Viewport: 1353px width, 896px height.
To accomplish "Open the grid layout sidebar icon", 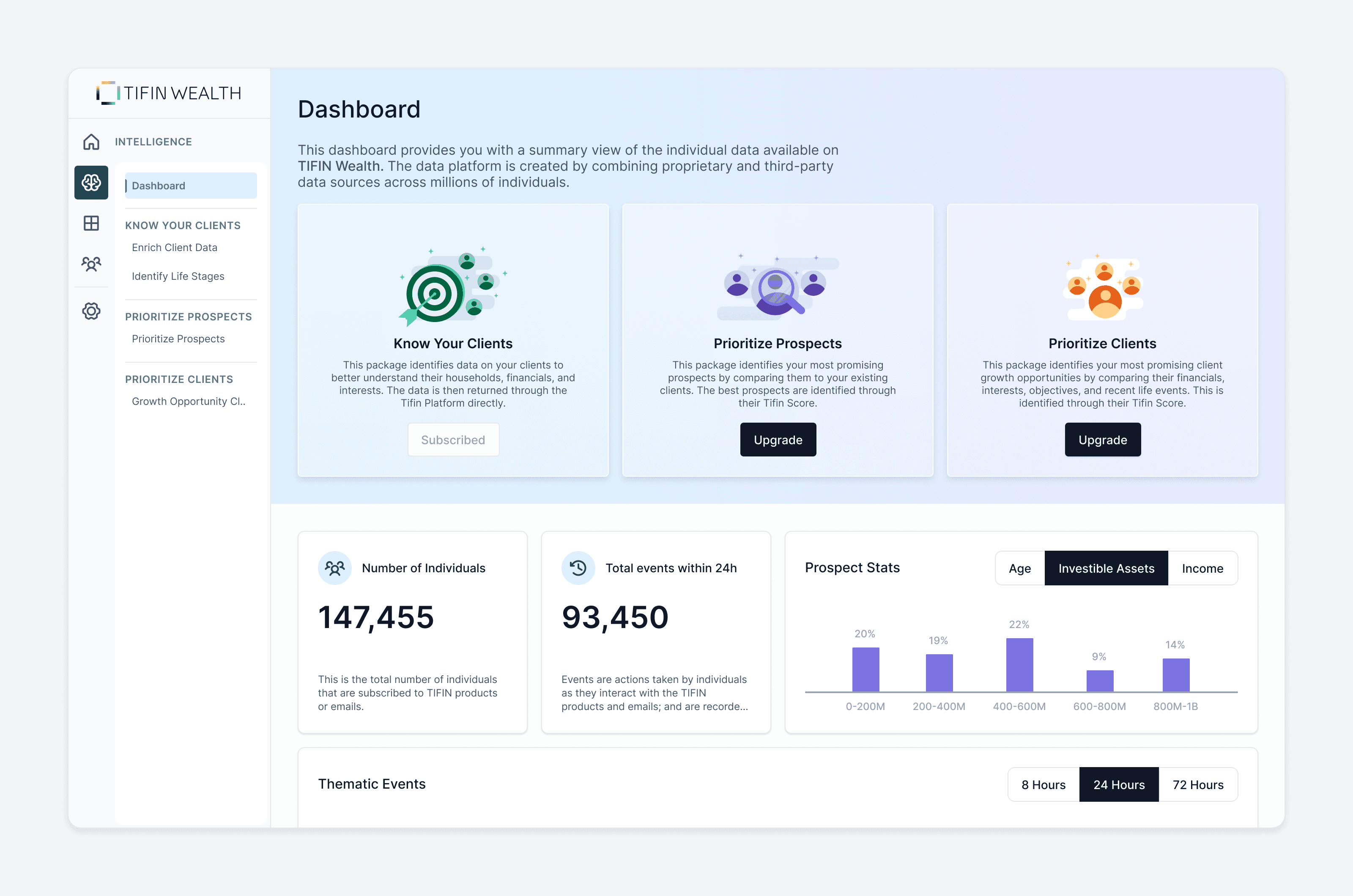I will click(x=91, y=223).
